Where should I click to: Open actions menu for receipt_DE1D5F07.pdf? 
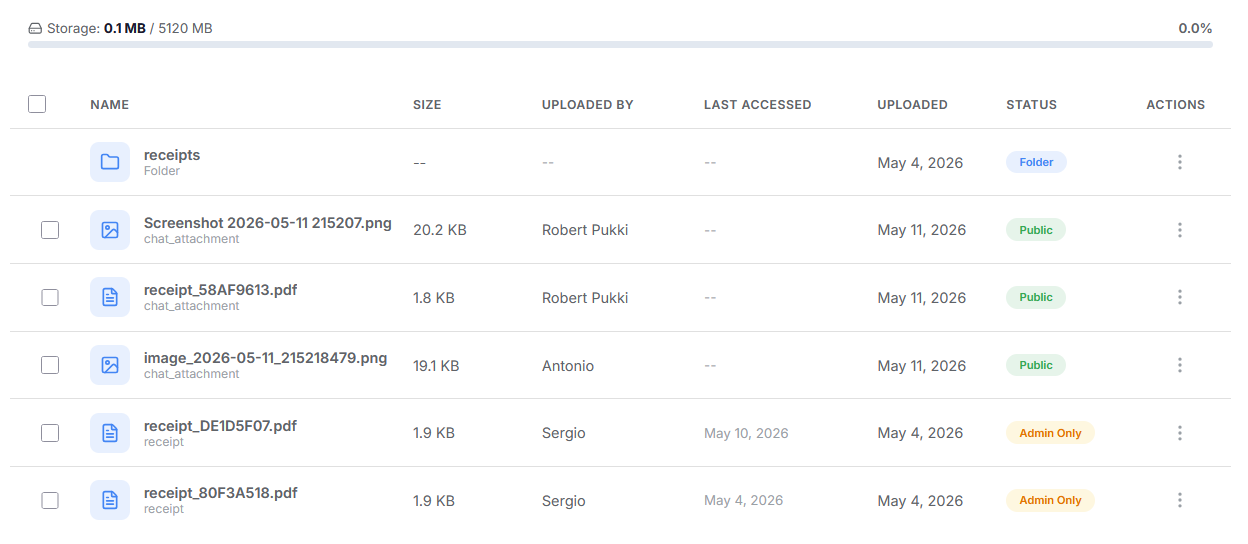tap(1180, 433)
